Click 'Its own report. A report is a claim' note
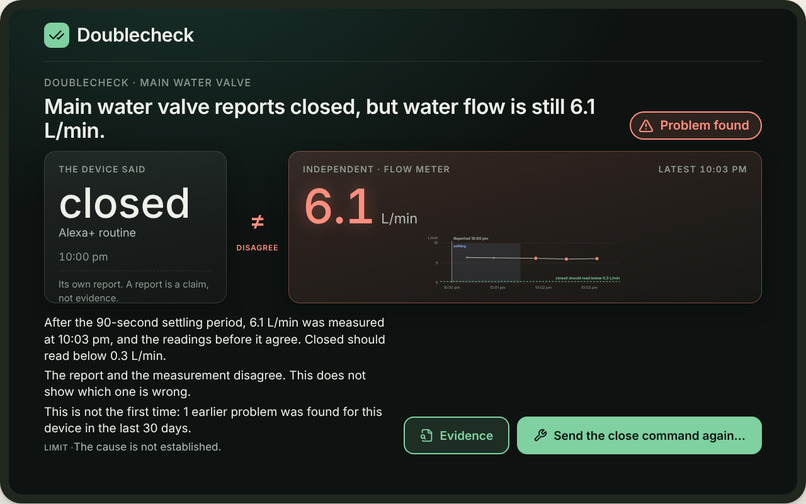Viewport: 806px width, 504px height. point(134,291)
